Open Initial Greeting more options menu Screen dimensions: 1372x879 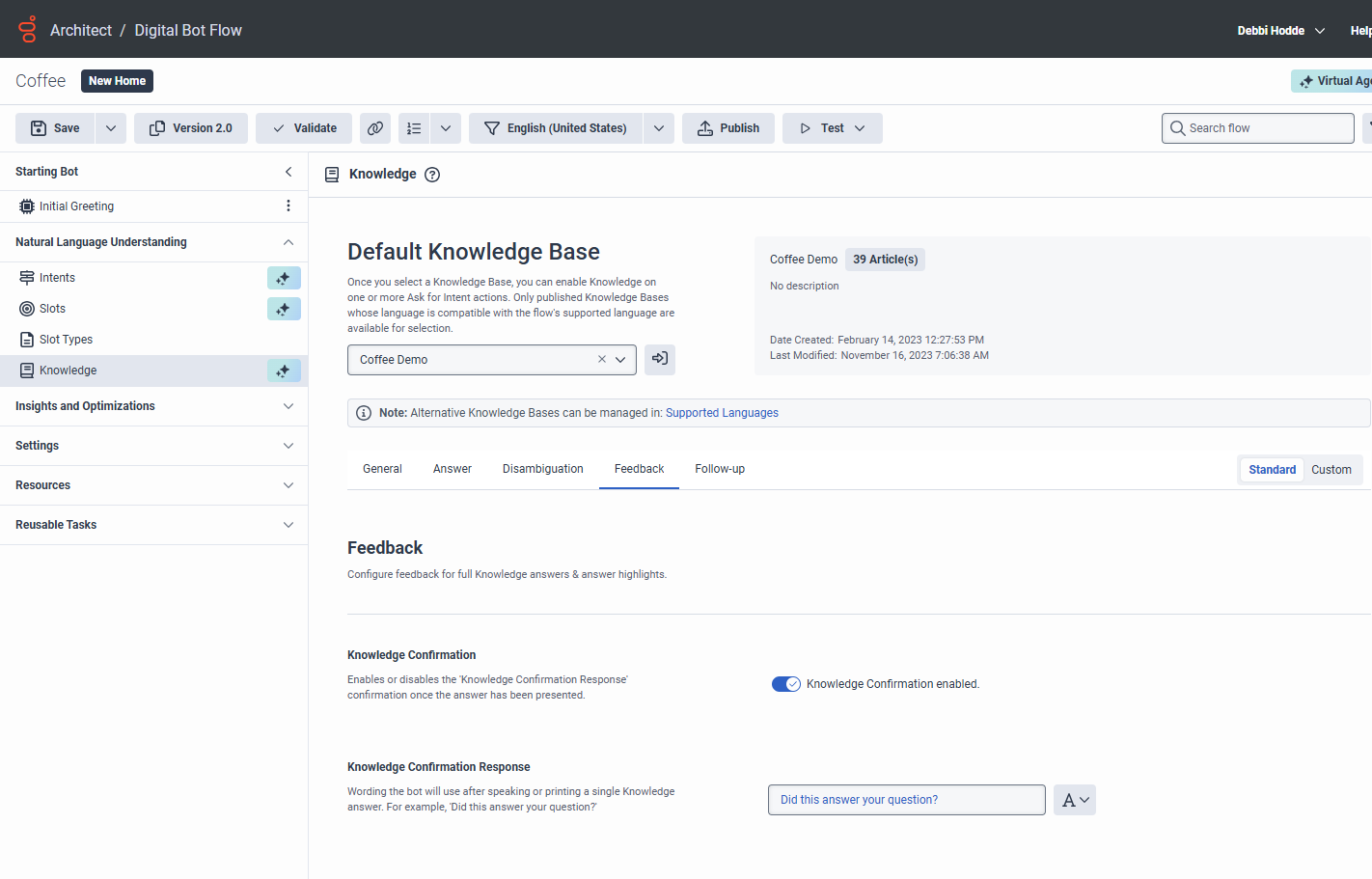click(x=288, y=206)
